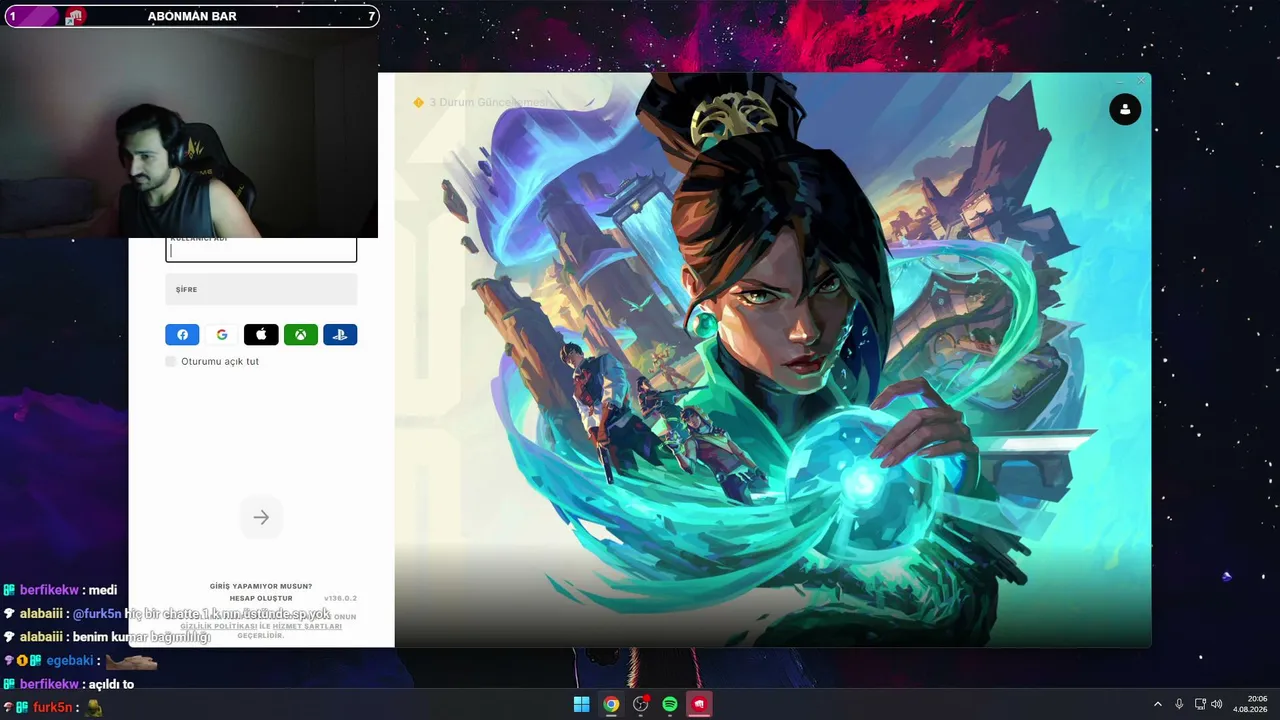This screenshot has height=720, width=1280.
Task: Open OBS Studio from the taskbar
Action: 641,704
